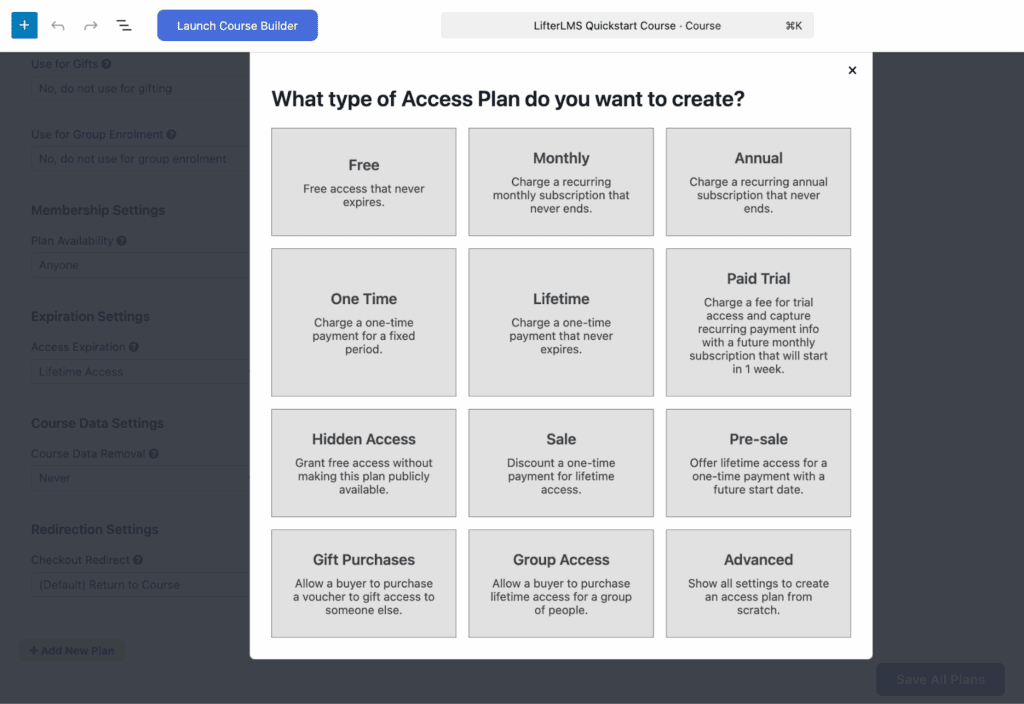
Task: Choose the Gift Purchases plan card
Action: point(364,583)
